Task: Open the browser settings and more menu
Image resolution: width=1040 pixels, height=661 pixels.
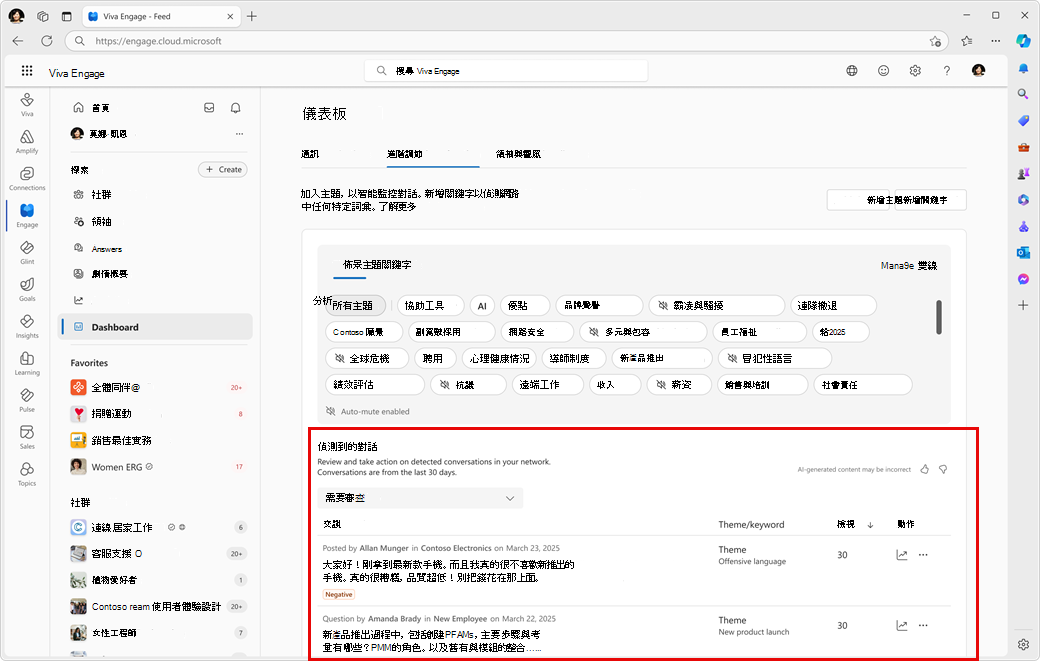Action: pyautogui.click(x=996, y=40)
